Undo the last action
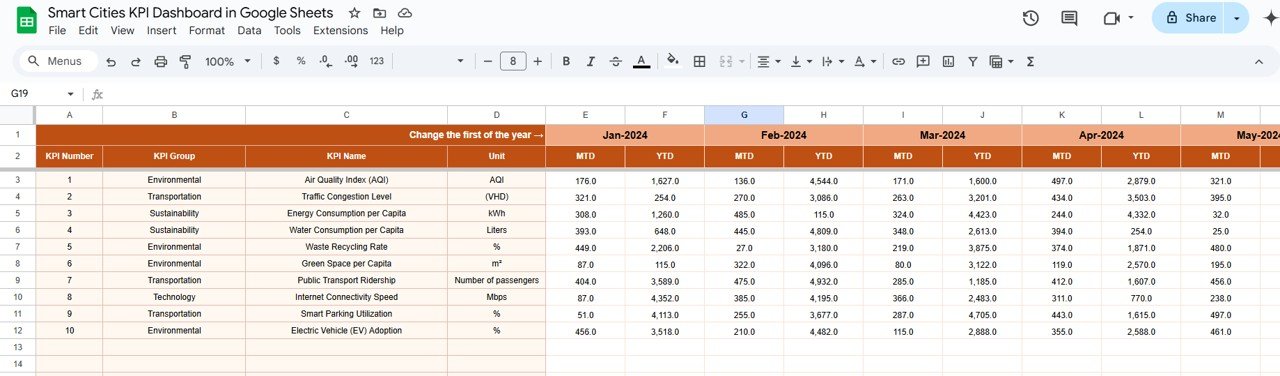Screen dimensions: 1280x376 pyautogui.click(x=111, y=61)
